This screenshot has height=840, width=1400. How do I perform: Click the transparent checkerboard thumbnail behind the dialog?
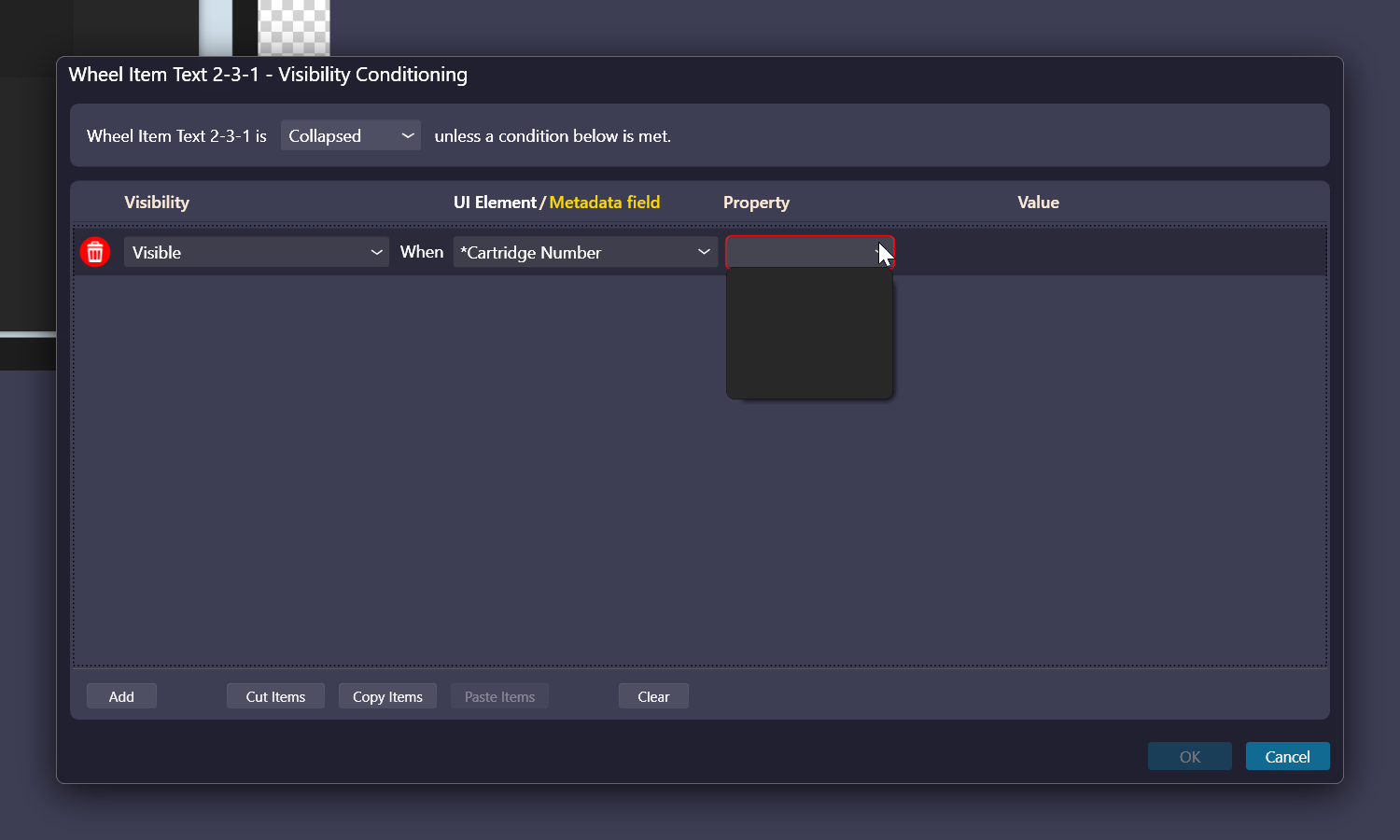pos(293,28)
